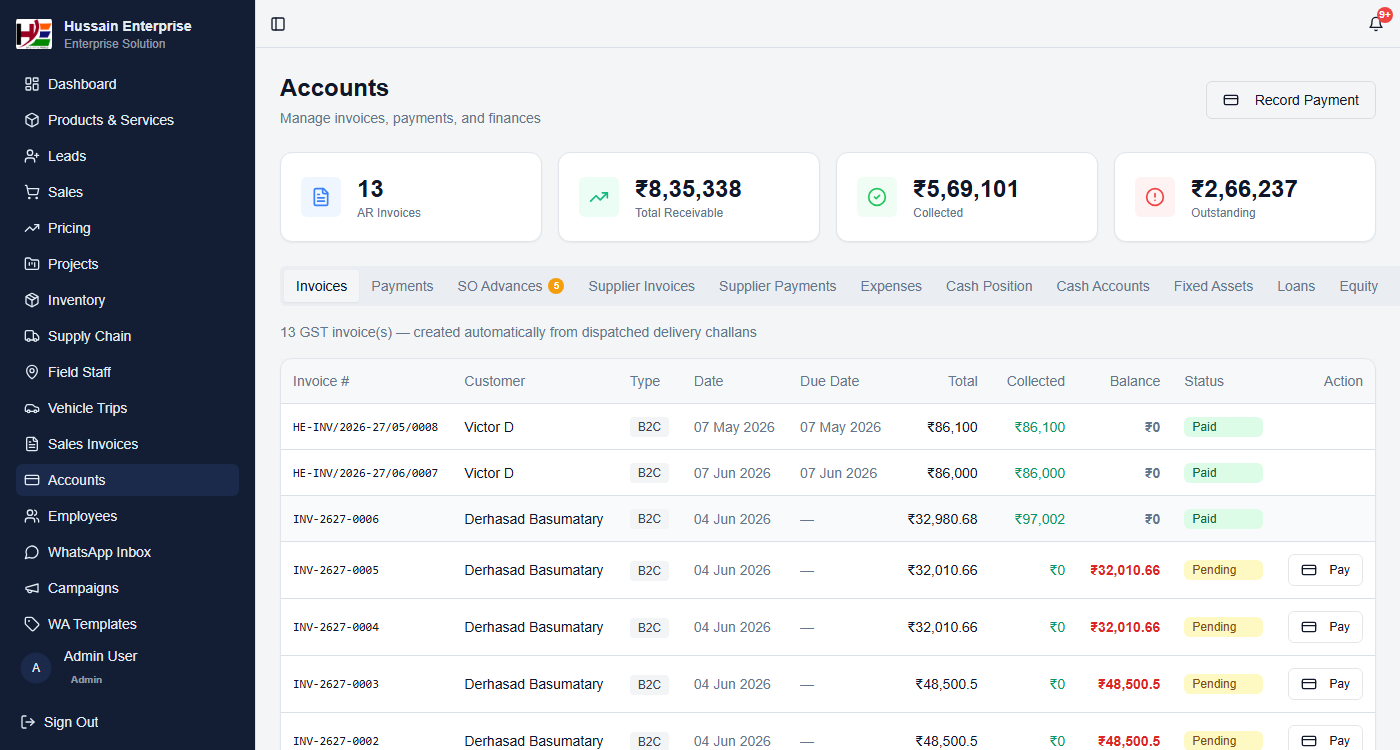Viewport: 1400px width, 750px height.
Task: Select Accounts in the sidebar
Action: 127,480
